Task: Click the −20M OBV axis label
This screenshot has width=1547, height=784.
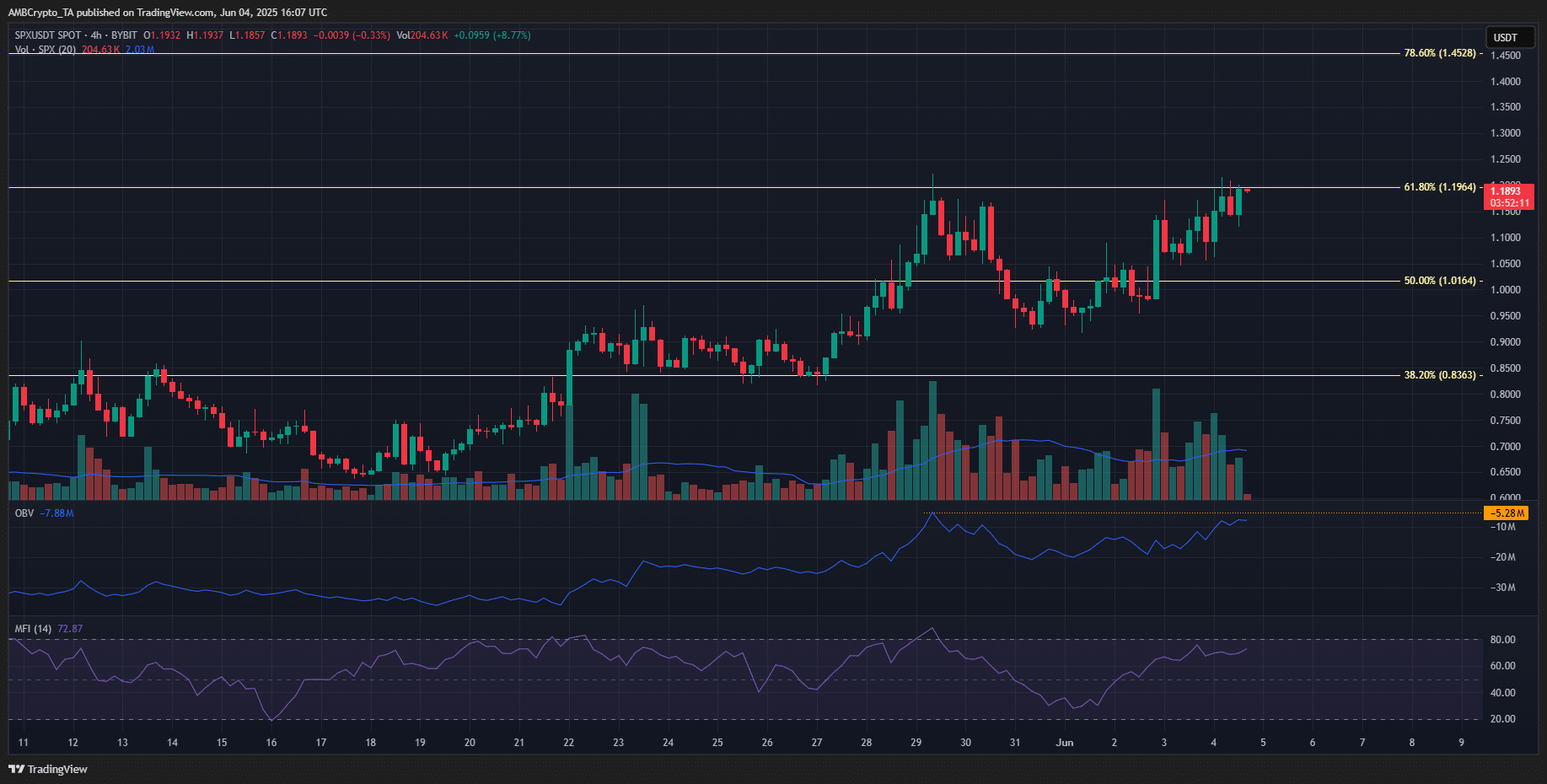Action: coord(1503,557)
